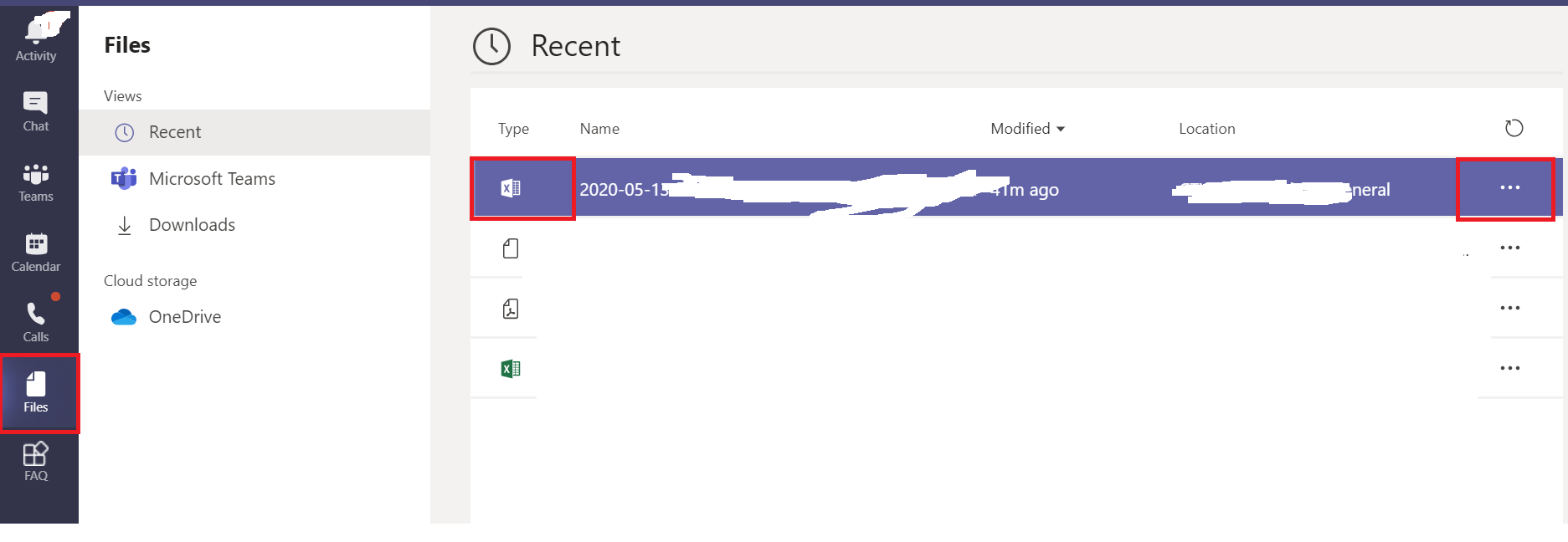
Task: Sort by the Name column header
Action: [599, 129]
